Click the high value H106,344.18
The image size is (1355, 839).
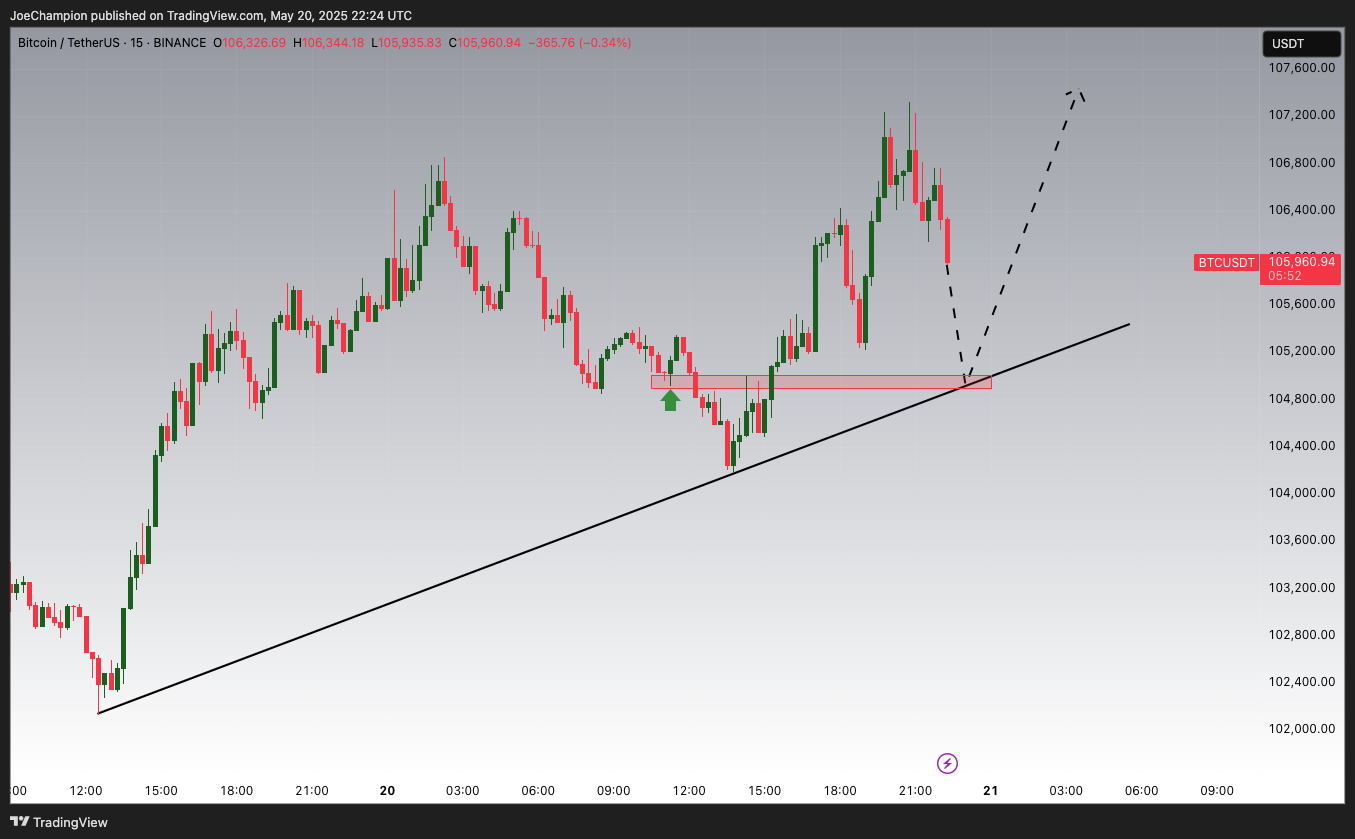coord(328,43)
